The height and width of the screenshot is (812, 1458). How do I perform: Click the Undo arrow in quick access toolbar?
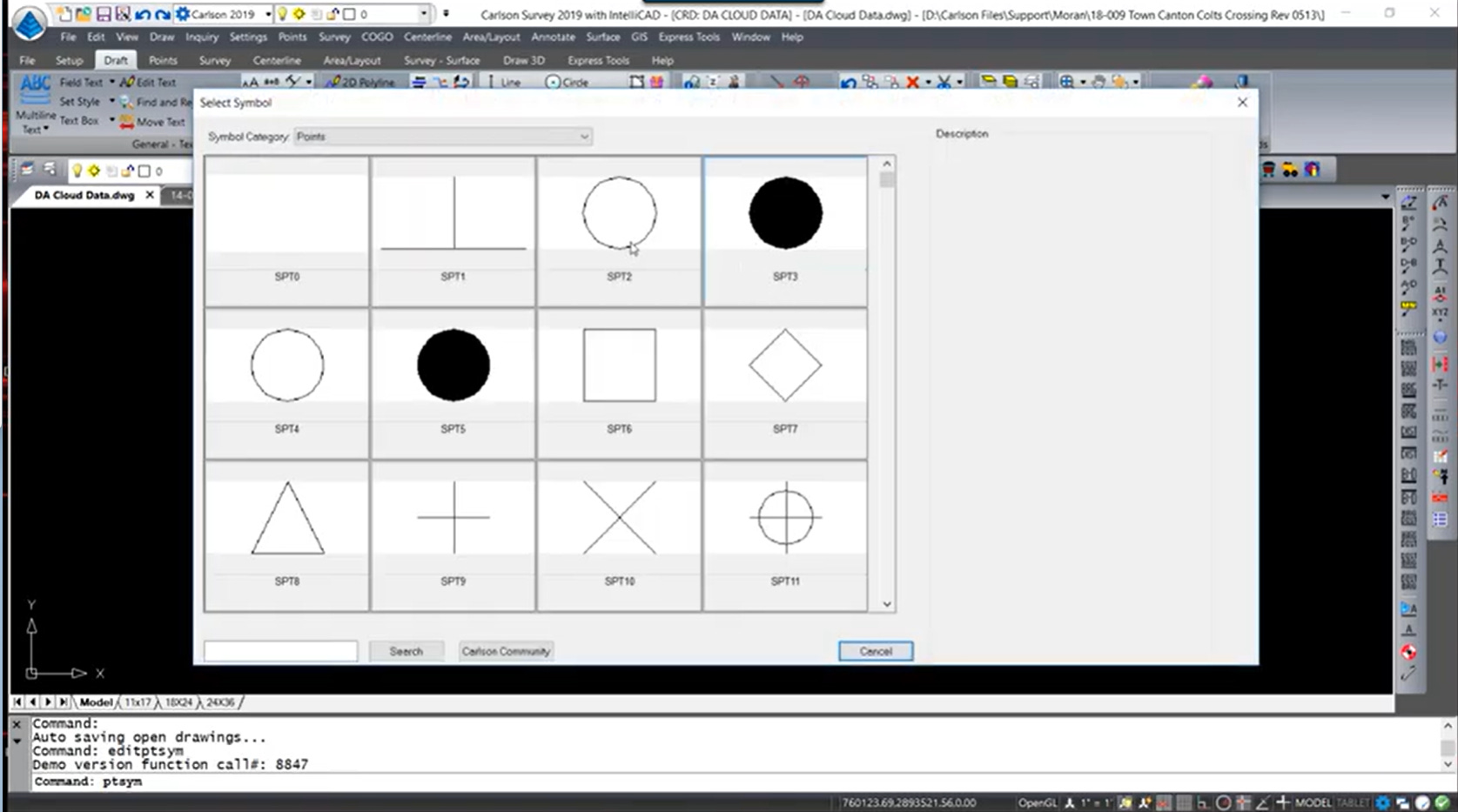[x=143, y=14]
